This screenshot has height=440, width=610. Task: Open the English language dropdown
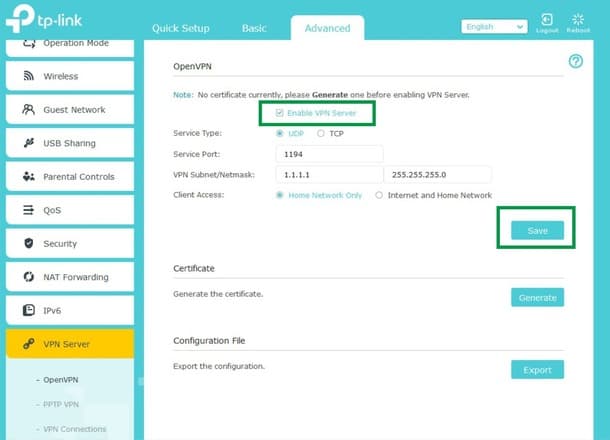coord(494,26)
